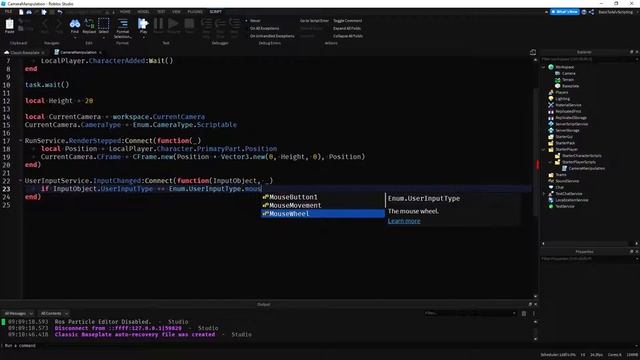Collapse the Workspace tree node
Viewport: 640px width, 360px height.
tap(544, 67)
